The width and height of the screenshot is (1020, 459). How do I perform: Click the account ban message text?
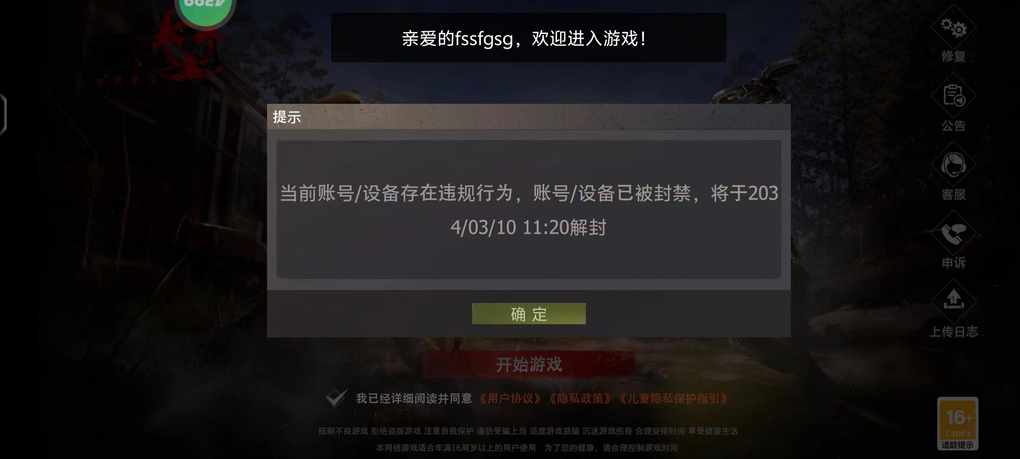coord(529,211)
